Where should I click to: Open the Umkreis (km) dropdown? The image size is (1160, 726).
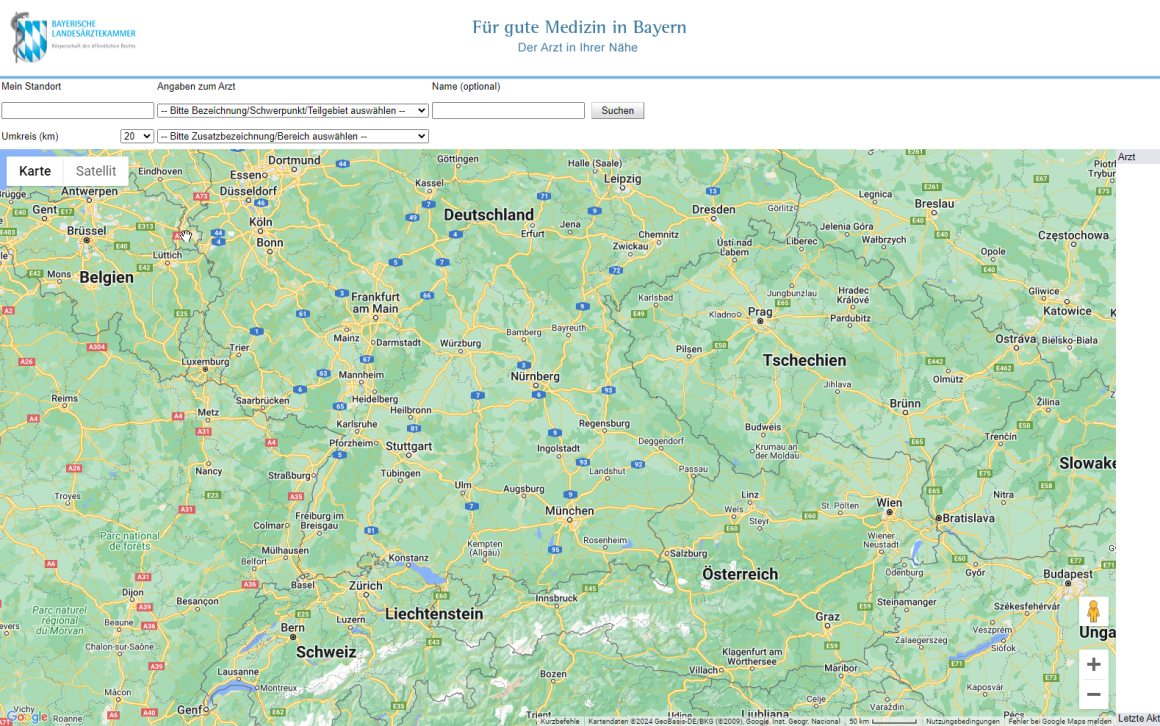[x=137, y=136]
